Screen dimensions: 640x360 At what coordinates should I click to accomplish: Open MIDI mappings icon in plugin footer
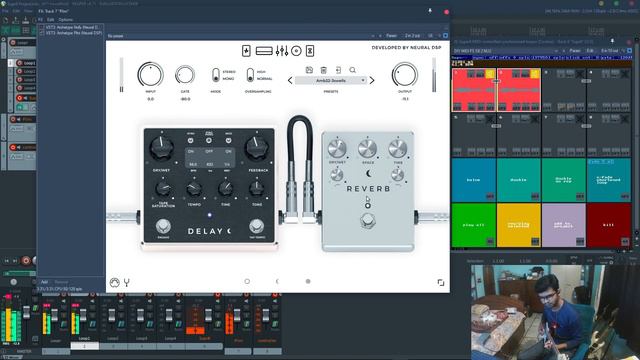pos(115,282)
